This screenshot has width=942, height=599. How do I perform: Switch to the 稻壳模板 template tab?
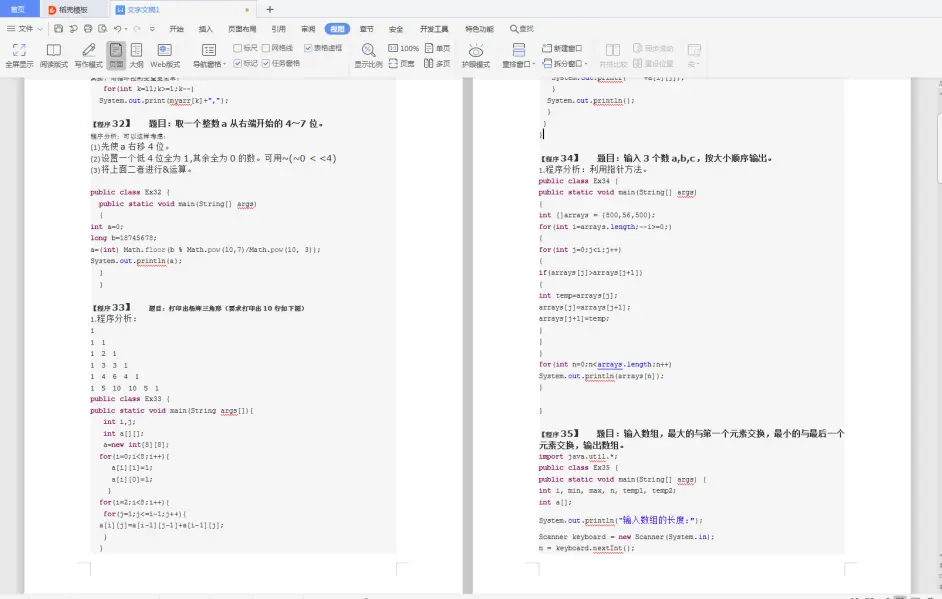coord(73,10)
